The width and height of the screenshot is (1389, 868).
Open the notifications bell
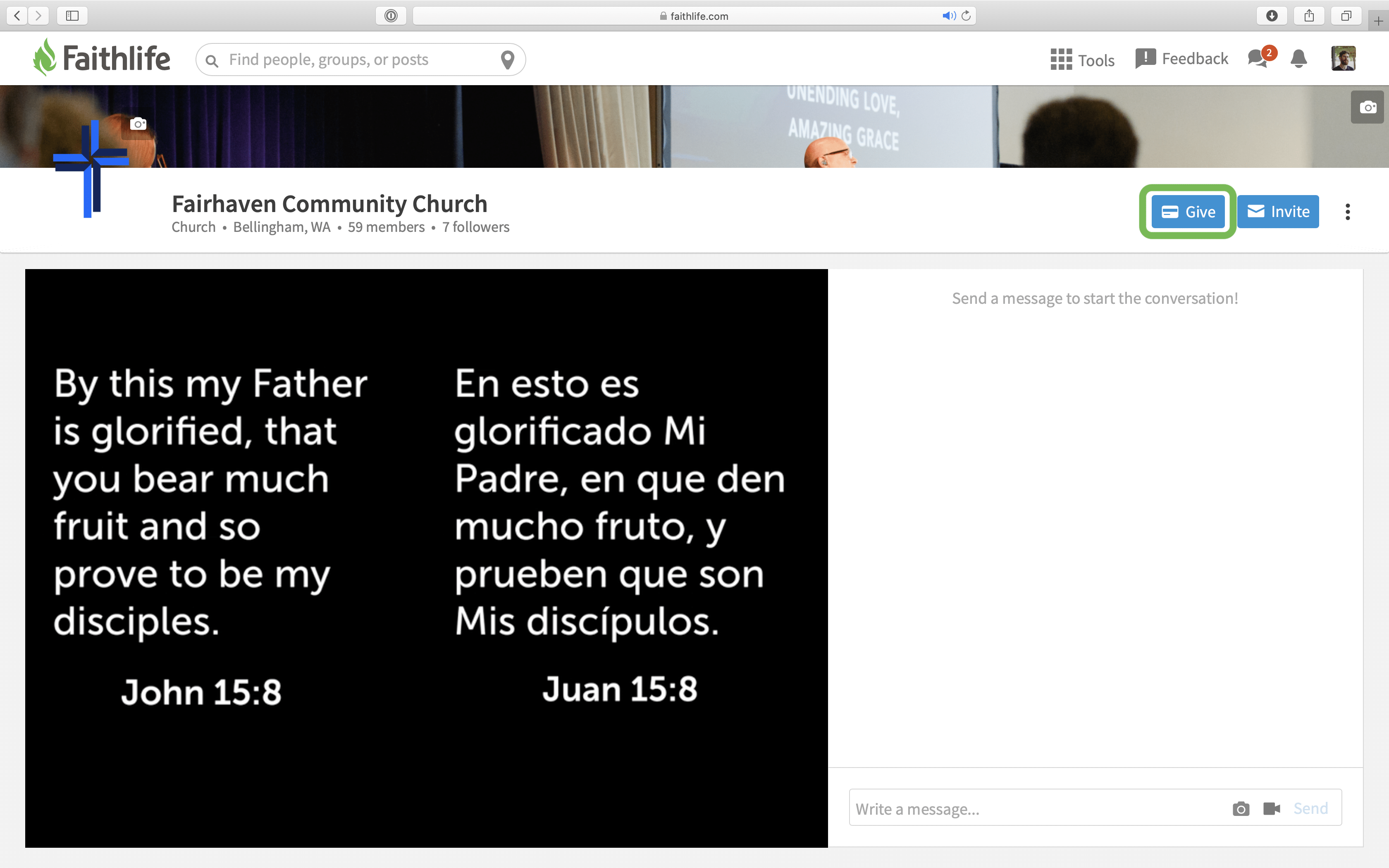tap(1299, 59)
